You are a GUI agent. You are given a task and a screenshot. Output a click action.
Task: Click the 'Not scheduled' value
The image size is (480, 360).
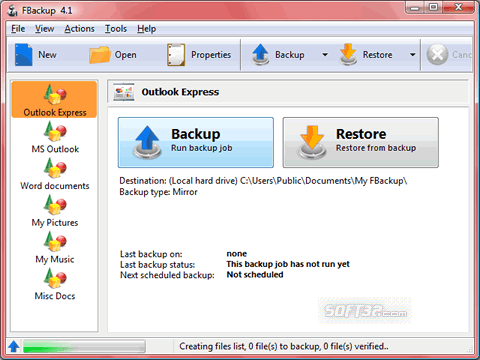[x=255, y=275]
